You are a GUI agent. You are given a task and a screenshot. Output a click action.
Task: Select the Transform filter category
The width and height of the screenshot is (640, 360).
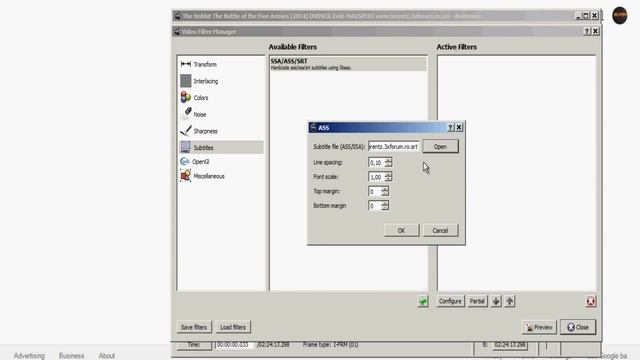coord(221,64)
